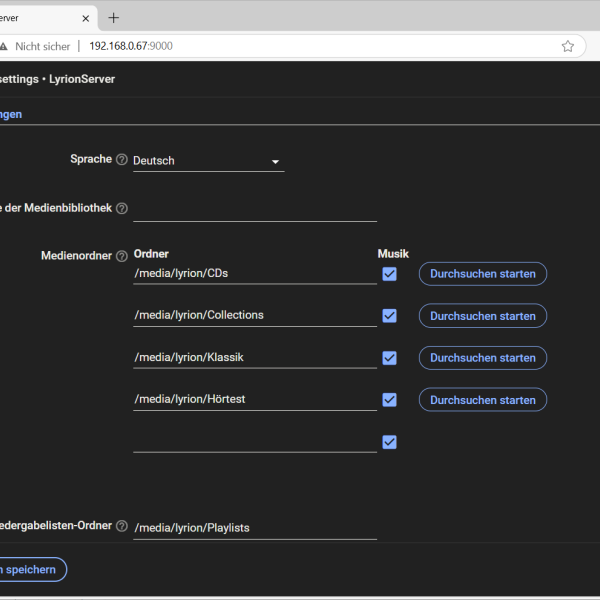Disable Musik checkbox for the Hörtest folder
Screen dimensions: 600x600
390,399
